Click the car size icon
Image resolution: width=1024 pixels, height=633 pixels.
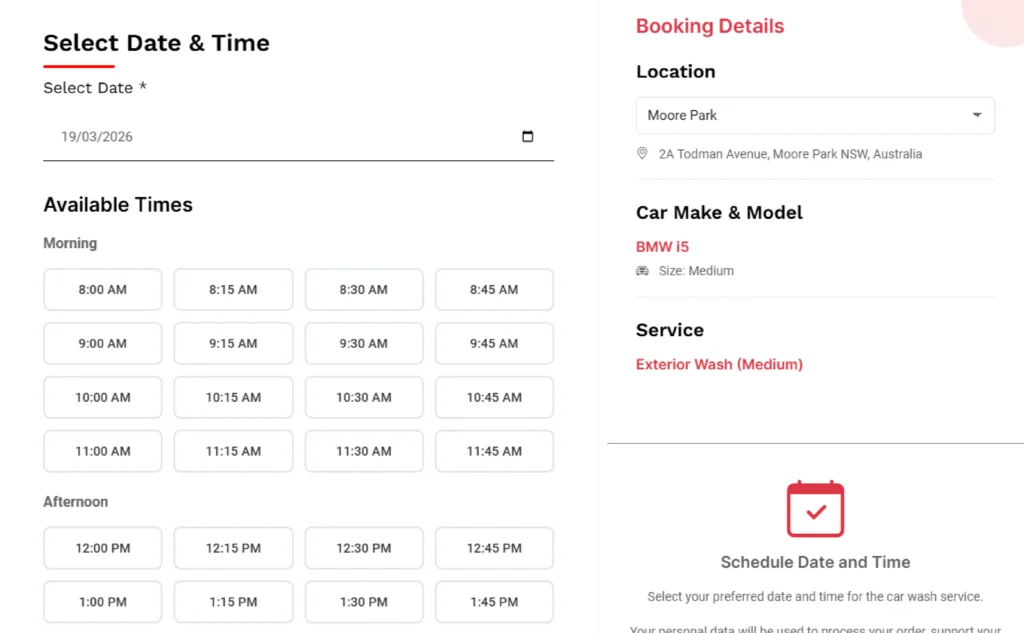click(643, 270)
